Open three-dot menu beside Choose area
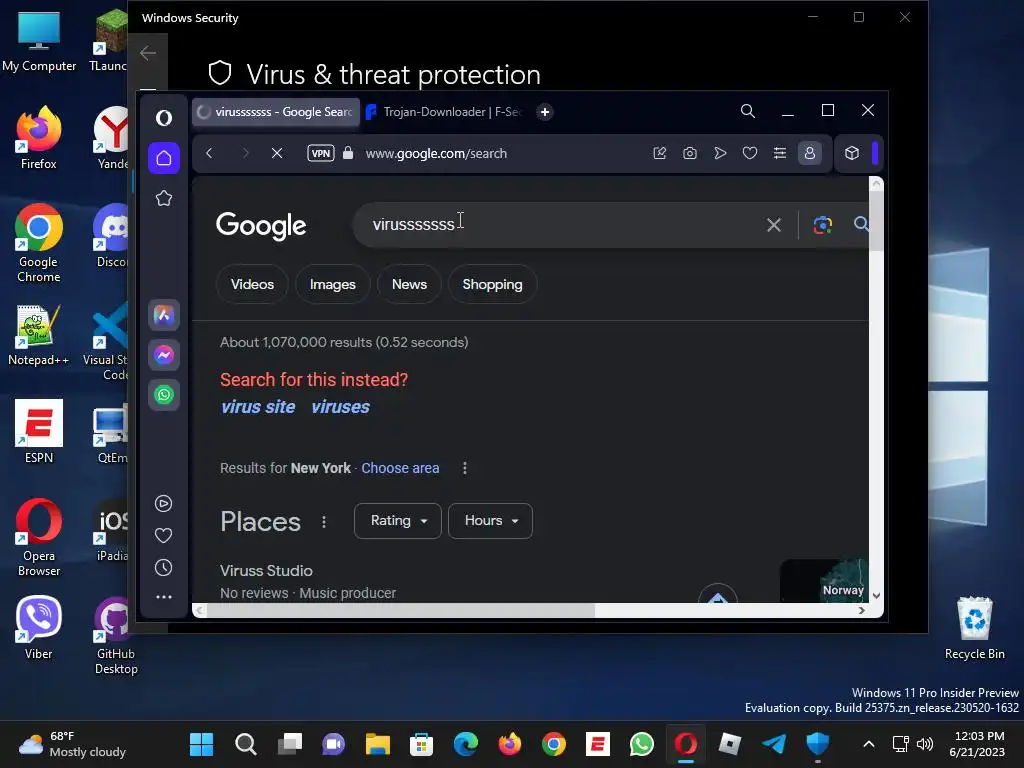The image size is (1024, 768). click(x=465, y=468)
